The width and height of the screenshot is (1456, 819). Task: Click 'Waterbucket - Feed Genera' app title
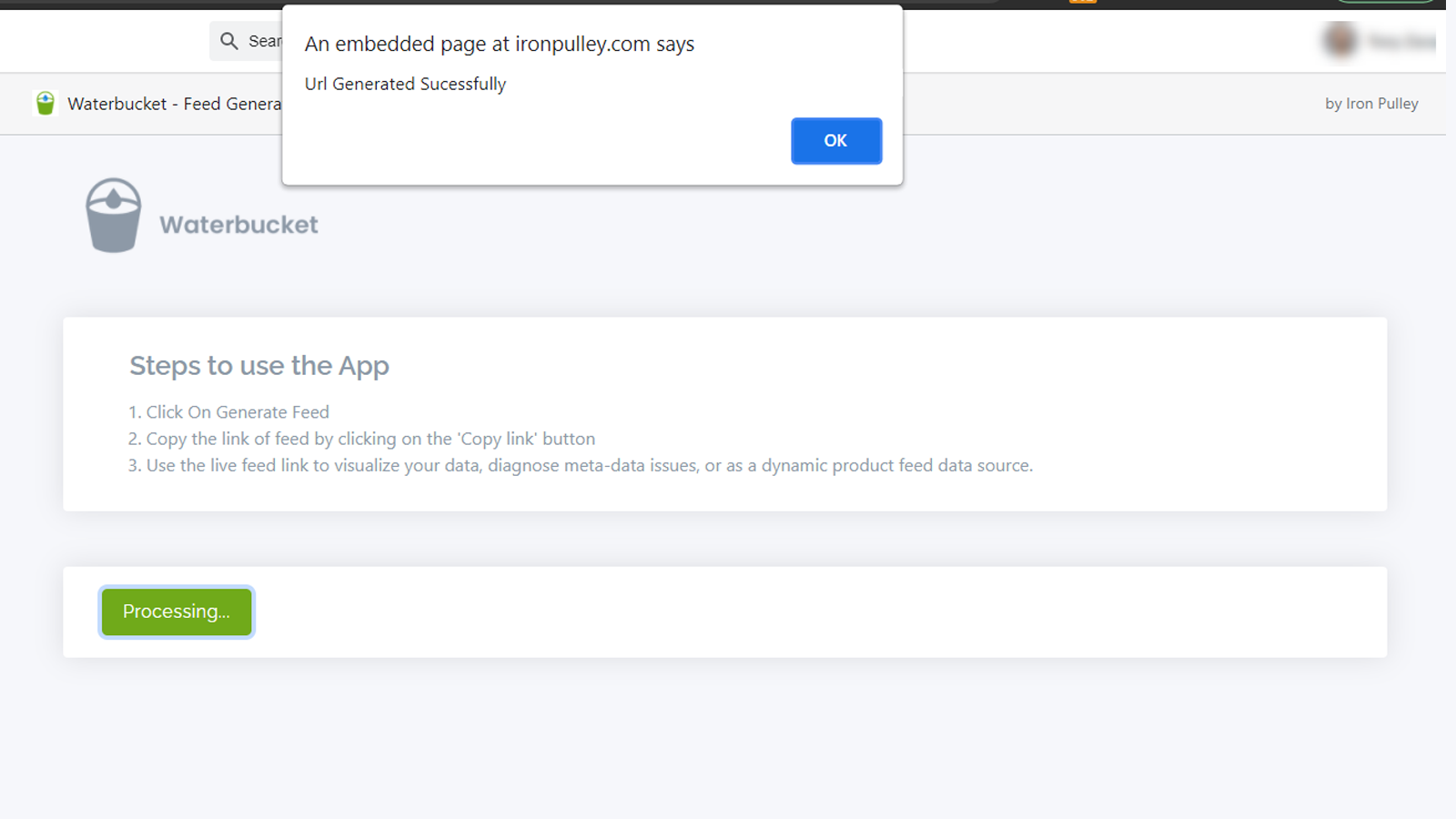pyautogui.click(x=175, y=104)
